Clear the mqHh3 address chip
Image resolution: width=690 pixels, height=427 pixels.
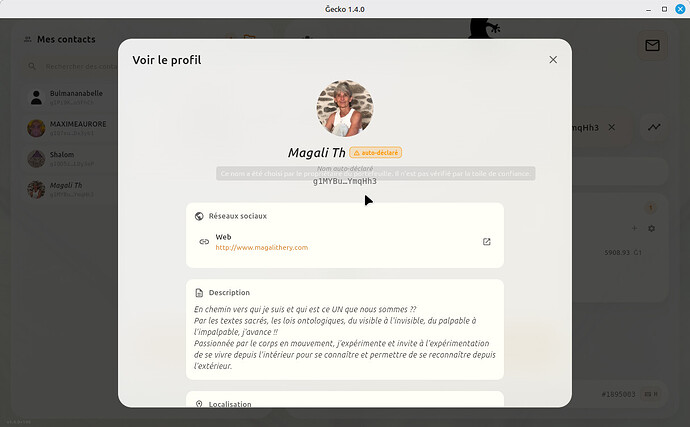pos(612,127)
